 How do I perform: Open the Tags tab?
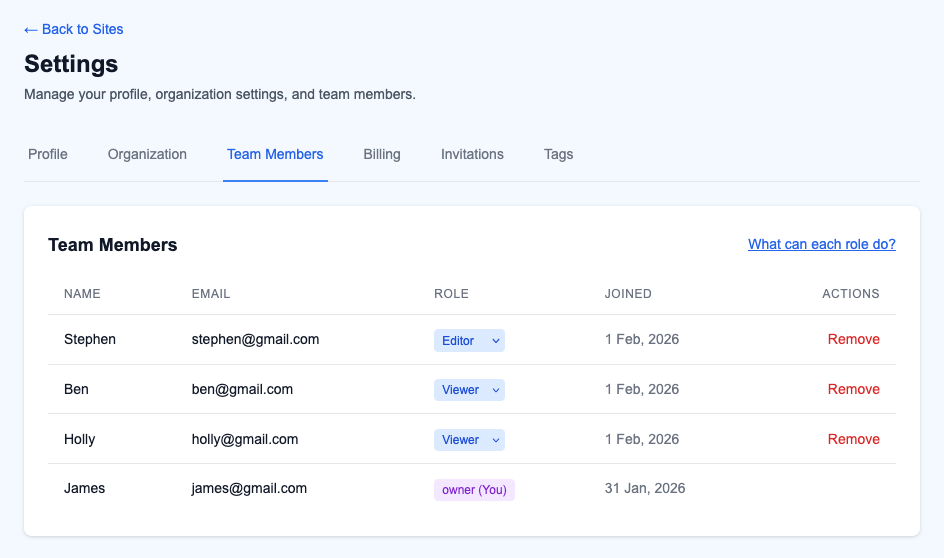pos(558,155)
